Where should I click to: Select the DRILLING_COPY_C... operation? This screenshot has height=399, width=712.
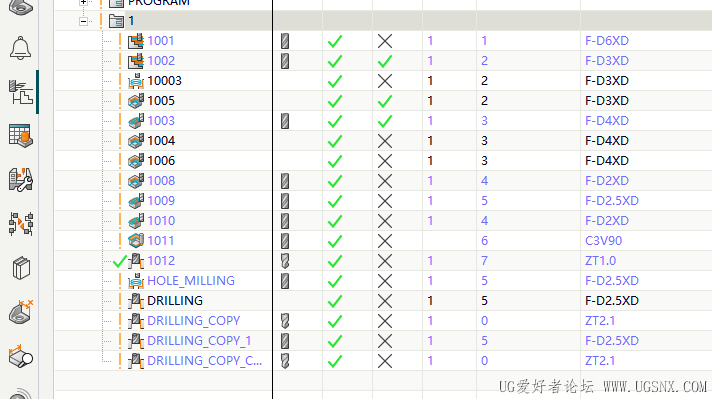coord(204,360)
